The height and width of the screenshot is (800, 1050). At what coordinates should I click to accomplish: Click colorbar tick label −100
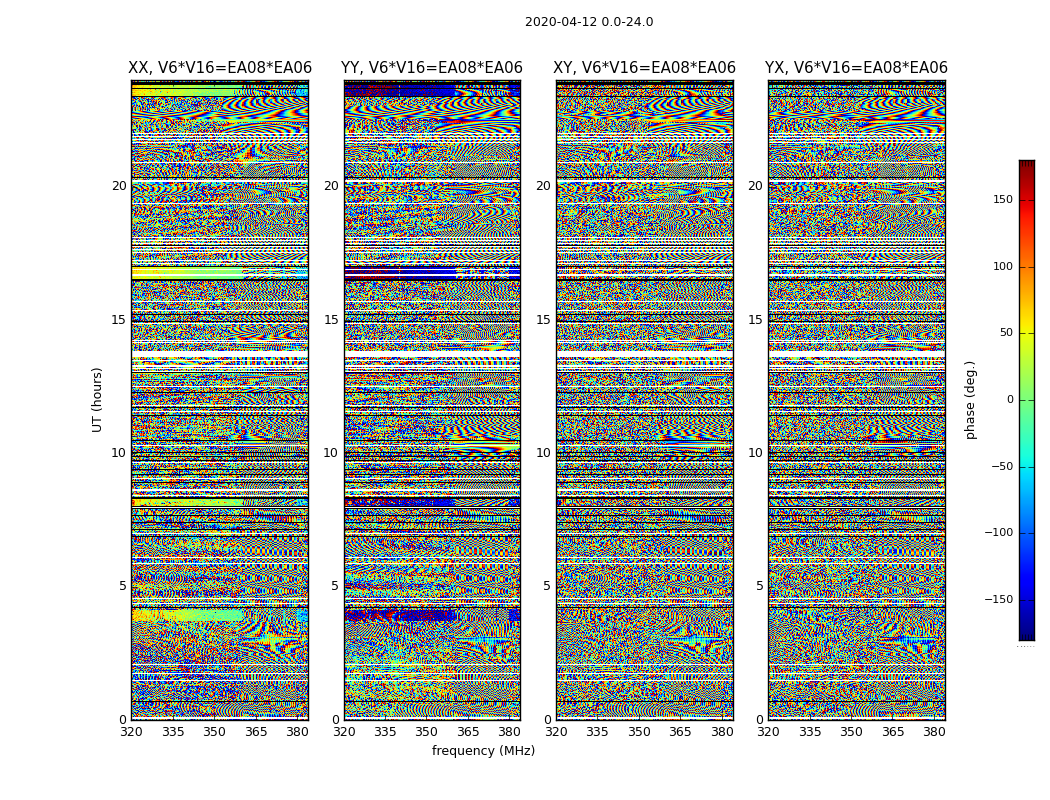pyautogui.click(x=998, y=532)
